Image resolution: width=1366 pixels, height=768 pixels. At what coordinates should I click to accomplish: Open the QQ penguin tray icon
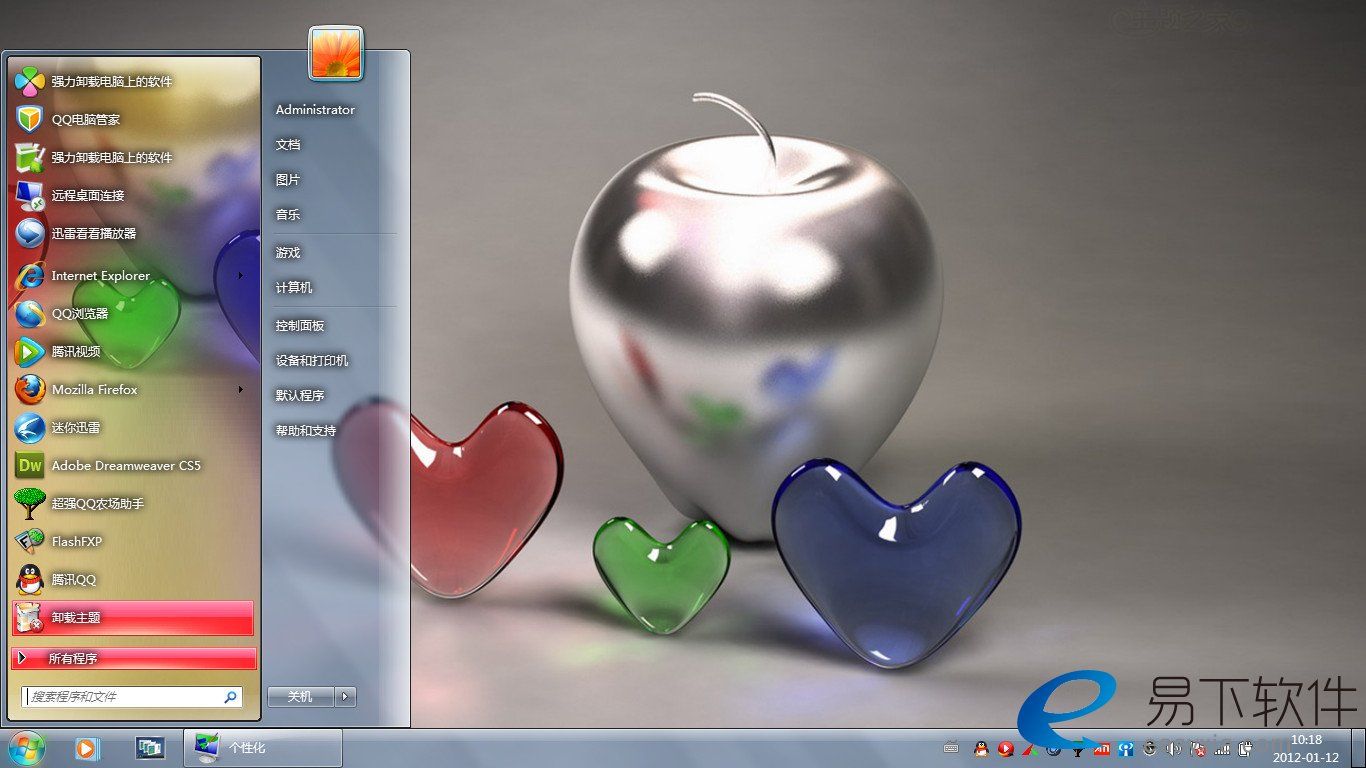pyautogui.click(x=981, y=748)
